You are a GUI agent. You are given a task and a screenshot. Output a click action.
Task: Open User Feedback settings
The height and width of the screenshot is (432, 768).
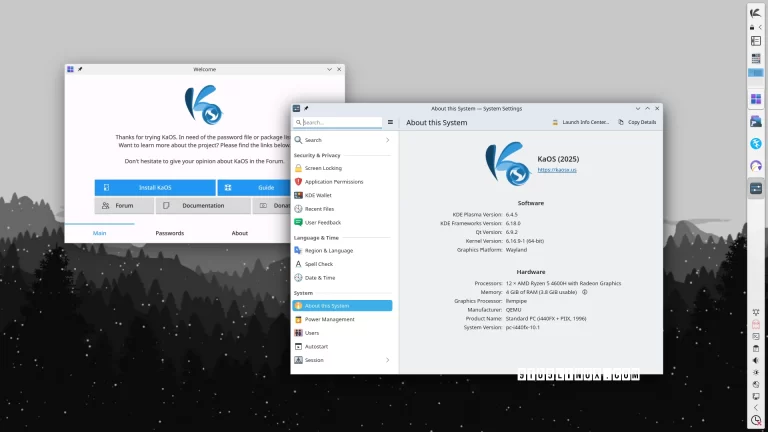click(x=325, y=222)
